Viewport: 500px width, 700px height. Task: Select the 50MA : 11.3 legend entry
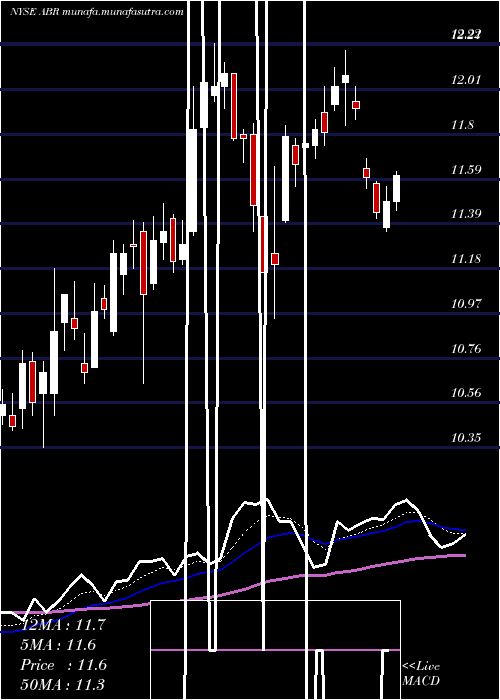tap(62, 685)
